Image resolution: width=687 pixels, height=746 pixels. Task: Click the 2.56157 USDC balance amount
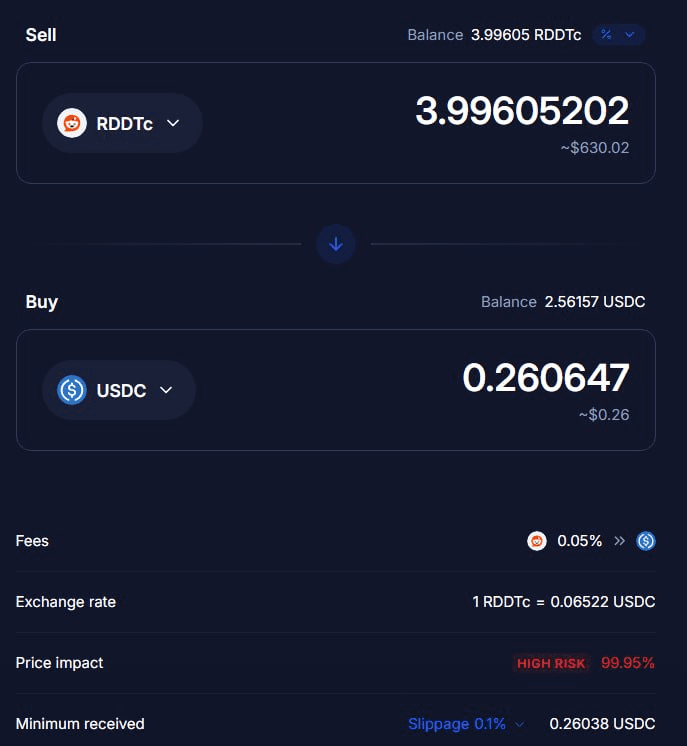(595, 302)
